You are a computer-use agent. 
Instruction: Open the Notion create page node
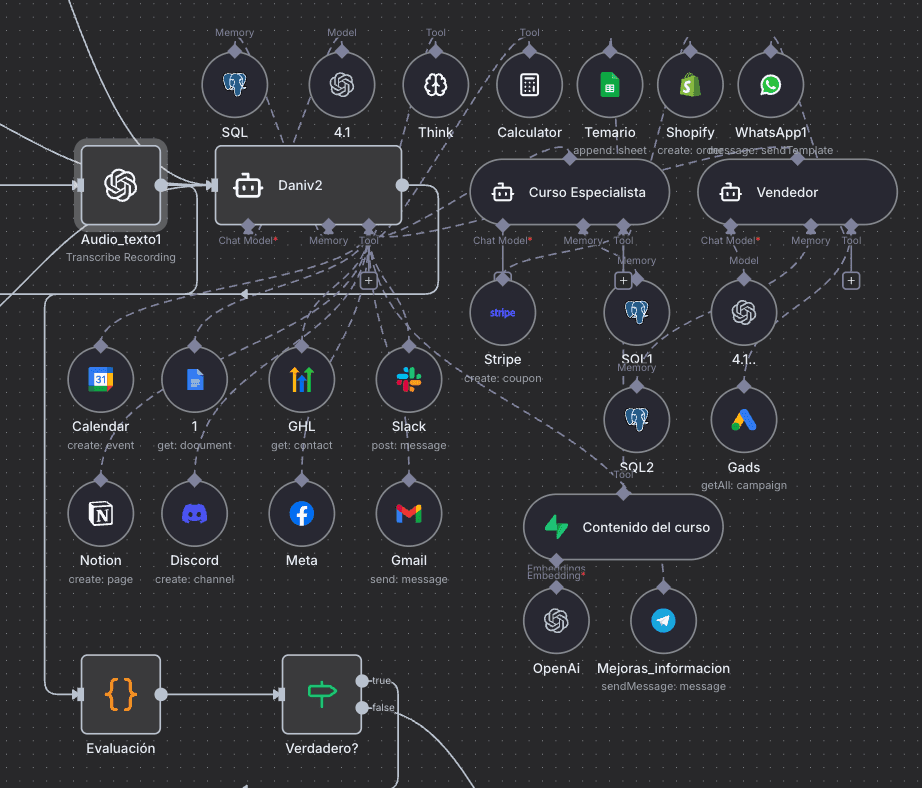tap(101, 513)
